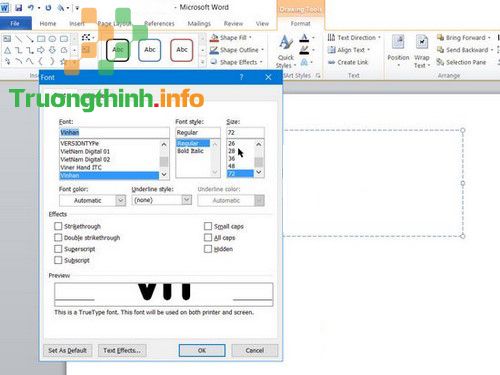The image size is (500, 375).
Task: Switch to Drawing Tools Format tab
Action: [300, 24]
